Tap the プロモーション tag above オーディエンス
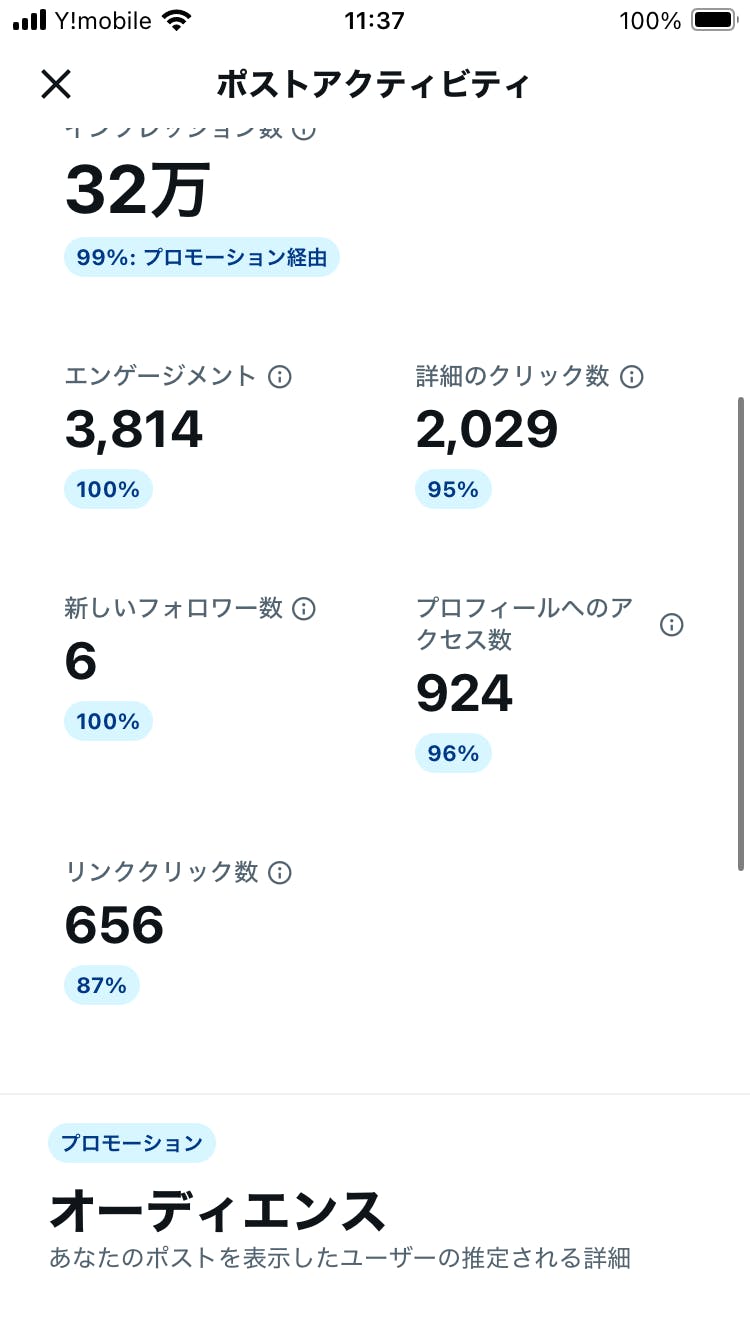Image resolution: width=750 pixels, height=1334 pixels. pos(131,1143)
